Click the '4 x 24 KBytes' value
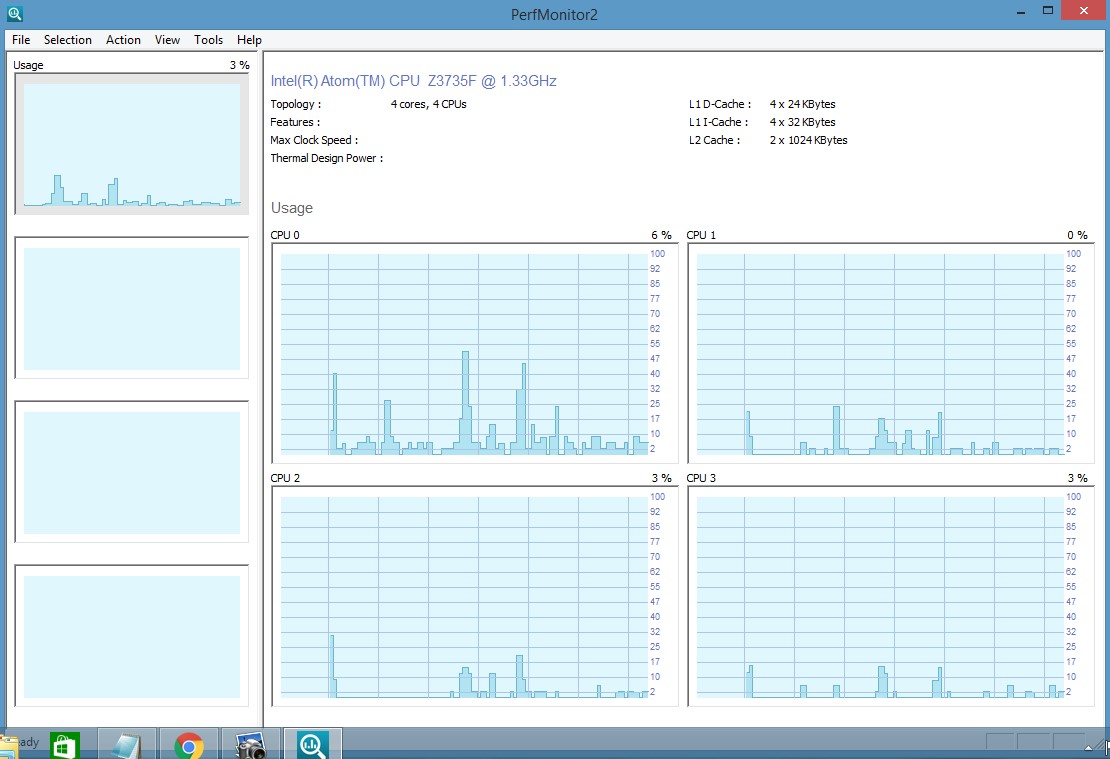This screenshot has width=1110, height=759. [x=803, y=104]
